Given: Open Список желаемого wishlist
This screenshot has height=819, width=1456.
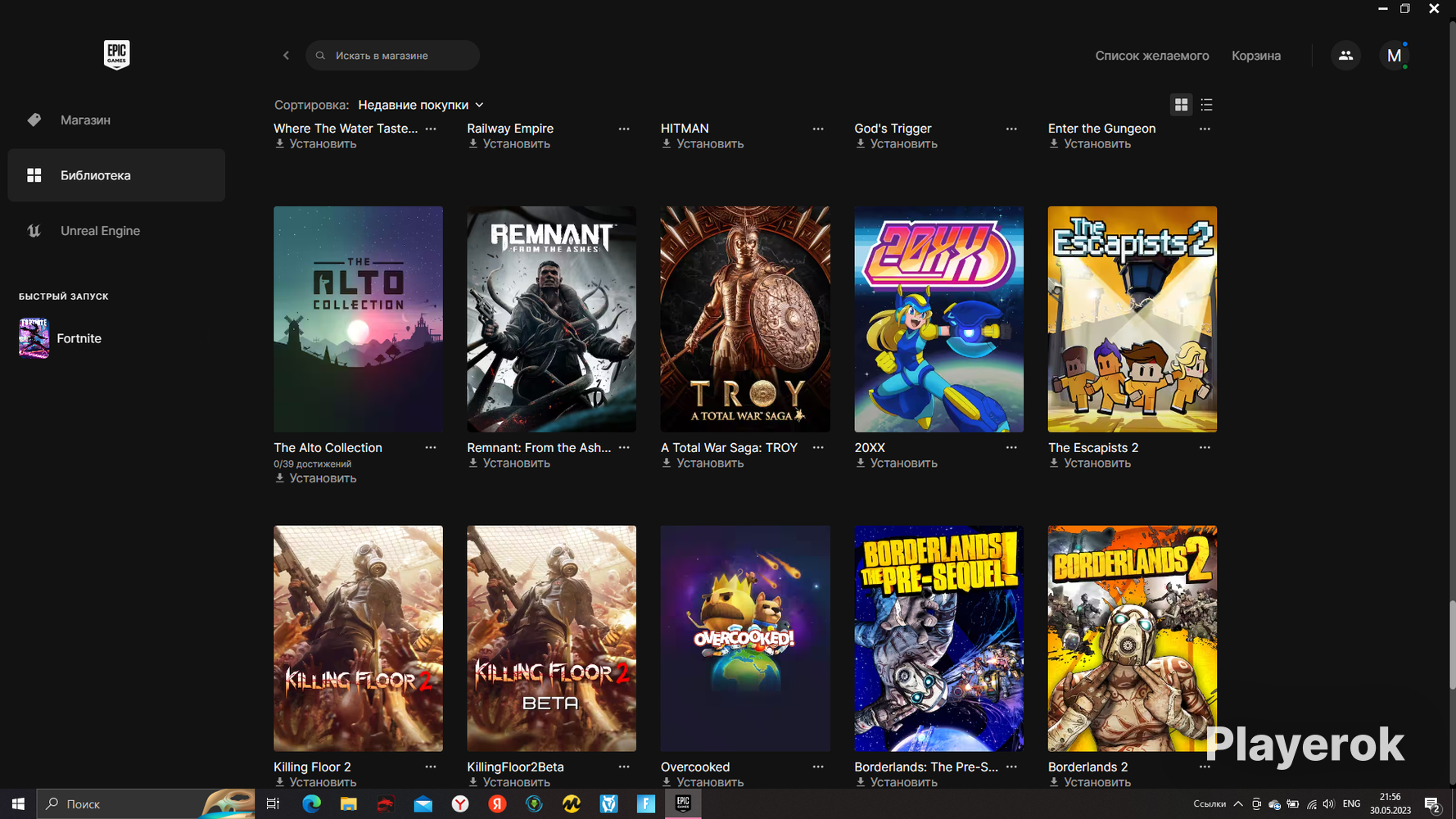Looking at the screenshot, I should click(x=1152, y=56).
